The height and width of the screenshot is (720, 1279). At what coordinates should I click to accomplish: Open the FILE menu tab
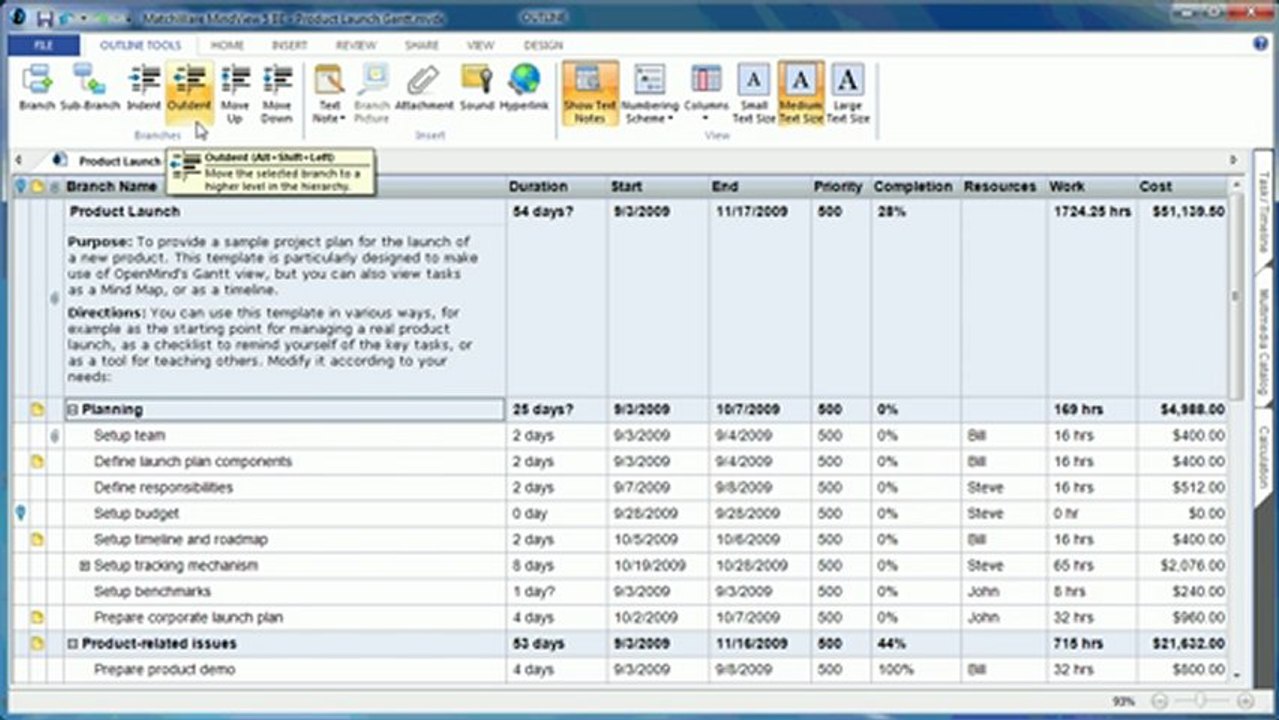43,45
